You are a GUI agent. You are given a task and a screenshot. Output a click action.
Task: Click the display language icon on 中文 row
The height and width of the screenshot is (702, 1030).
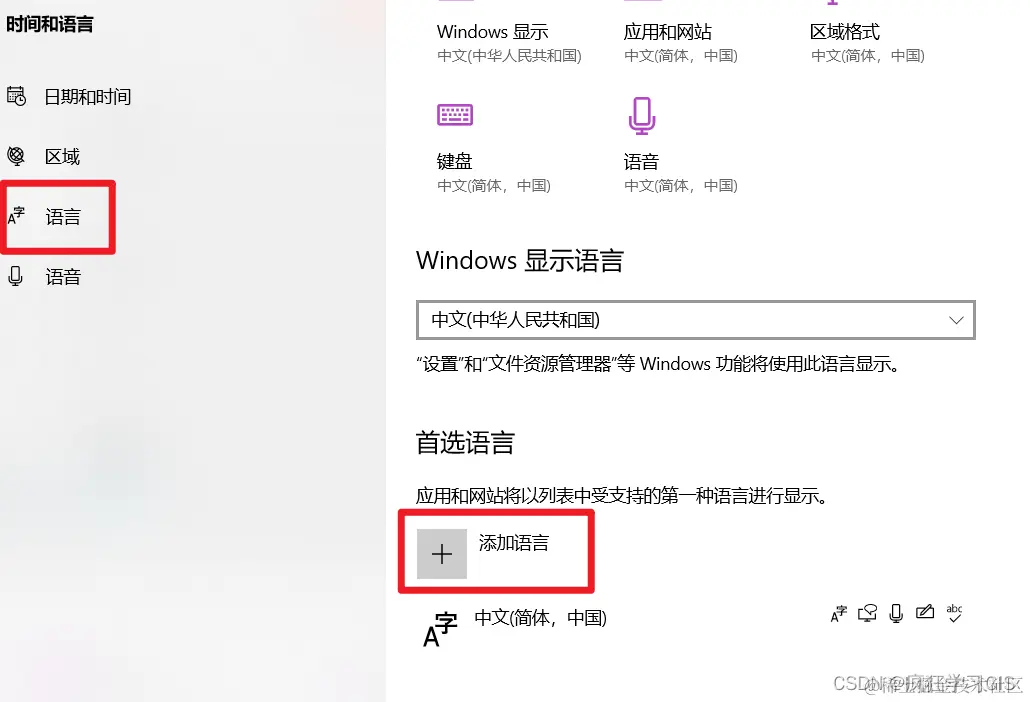pos(839,613)
